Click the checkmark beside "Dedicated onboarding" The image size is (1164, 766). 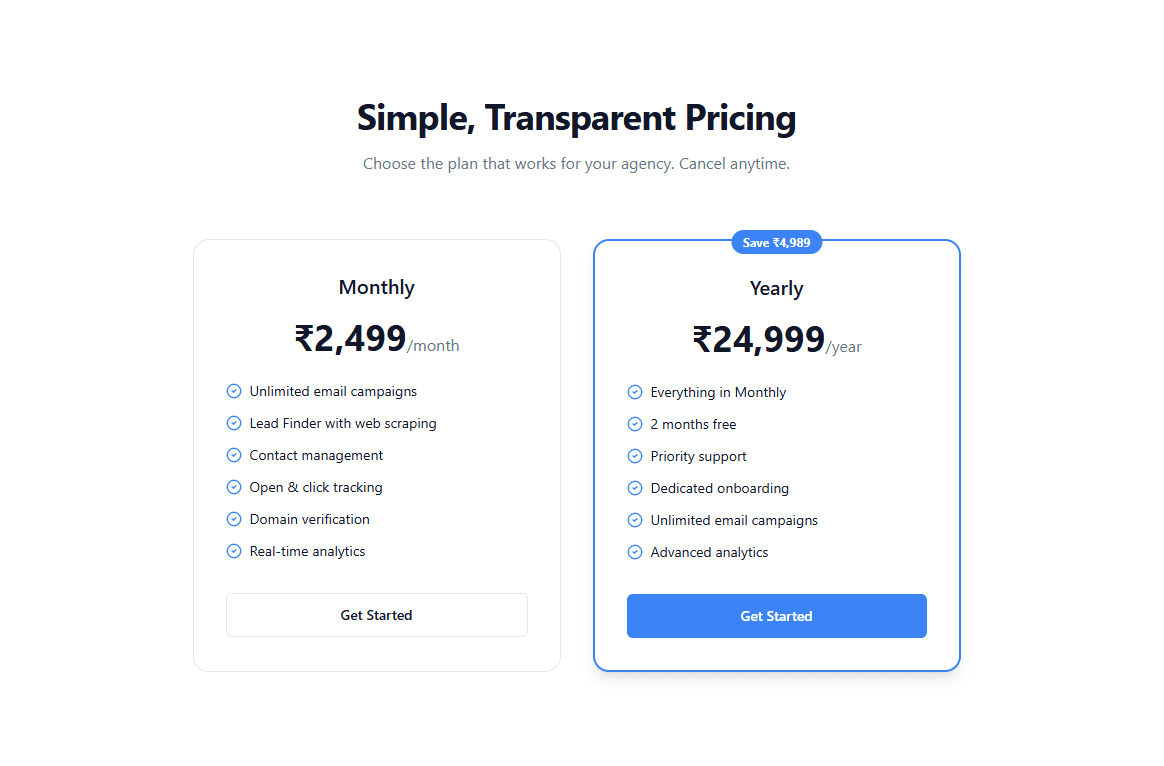(634, 488)
